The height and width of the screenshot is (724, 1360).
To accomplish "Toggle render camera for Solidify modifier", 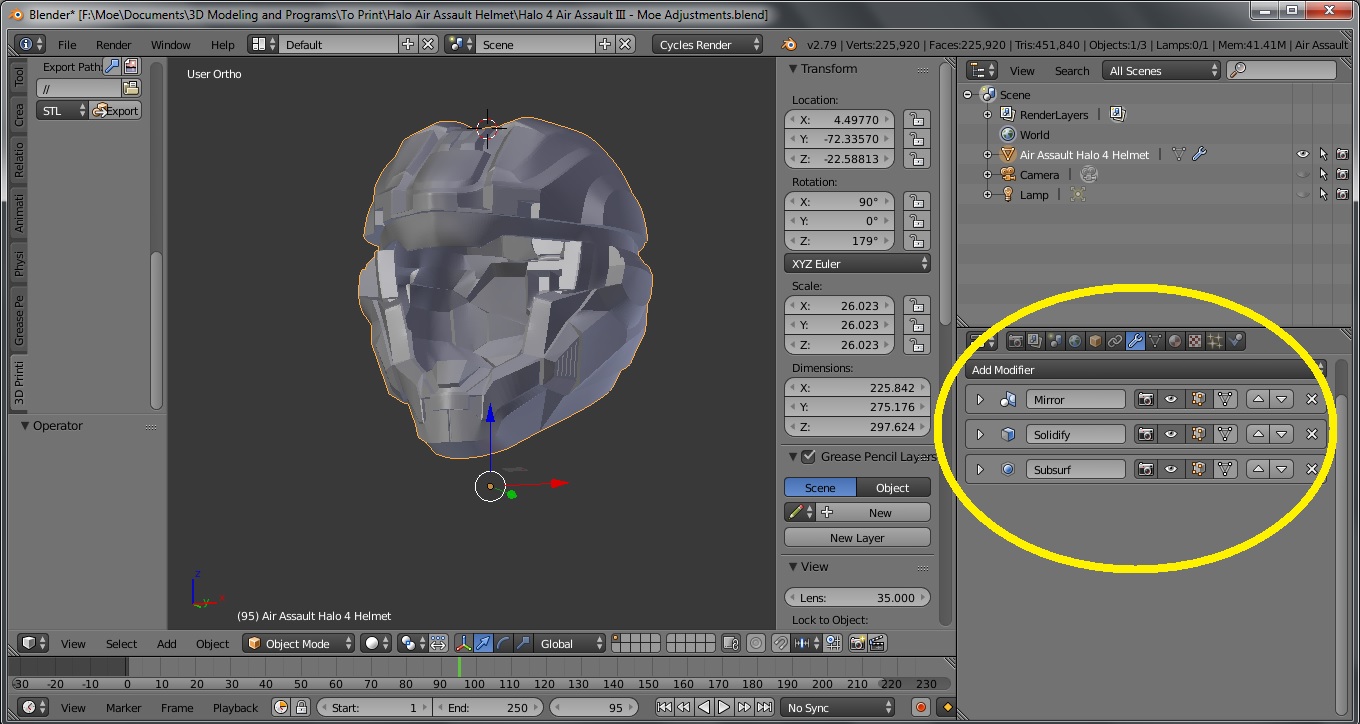I will point(1146,434).
